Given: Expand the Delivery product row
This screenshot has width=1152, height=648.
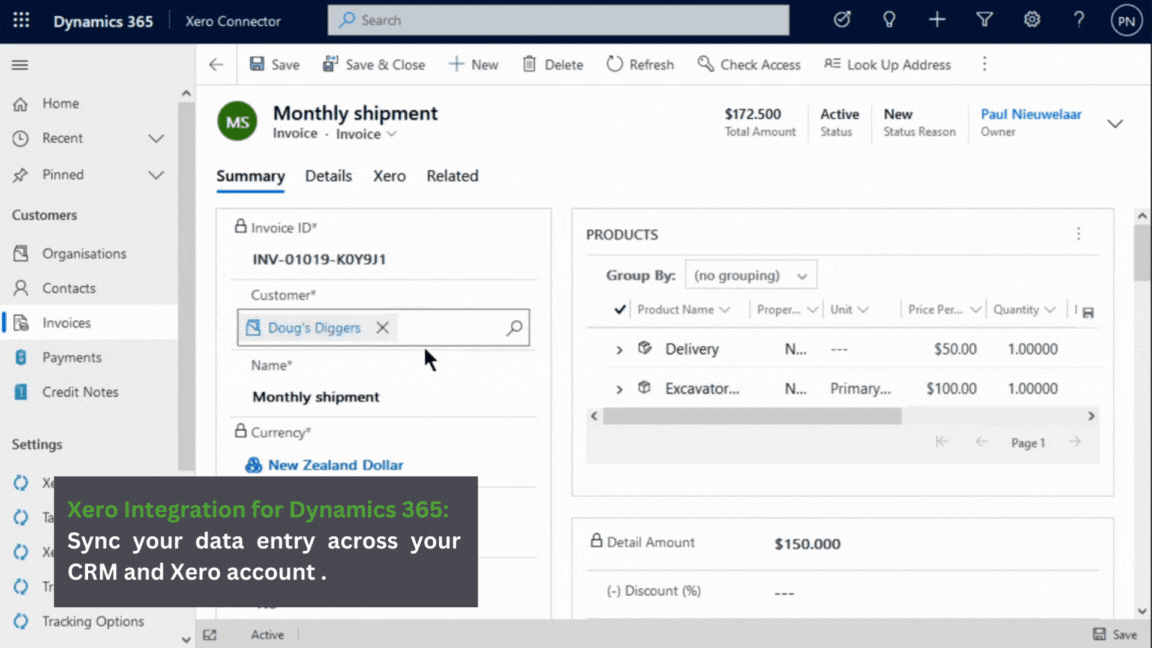Looking at the screenshot, I should [x=619, y=350].
